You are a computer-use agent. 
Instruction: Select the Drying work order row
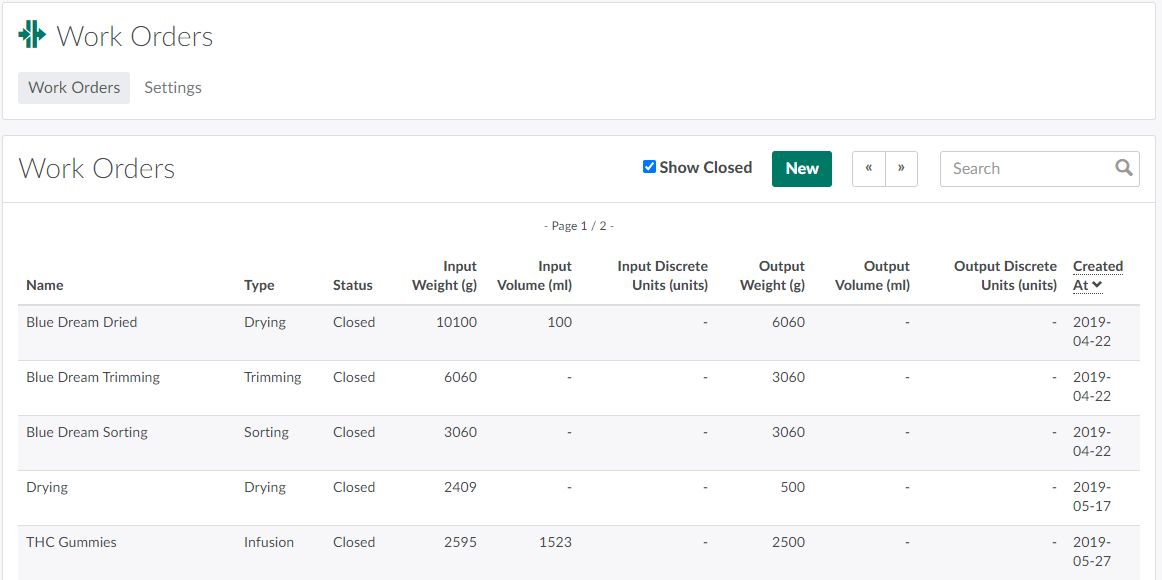click(x=47, y=488)
